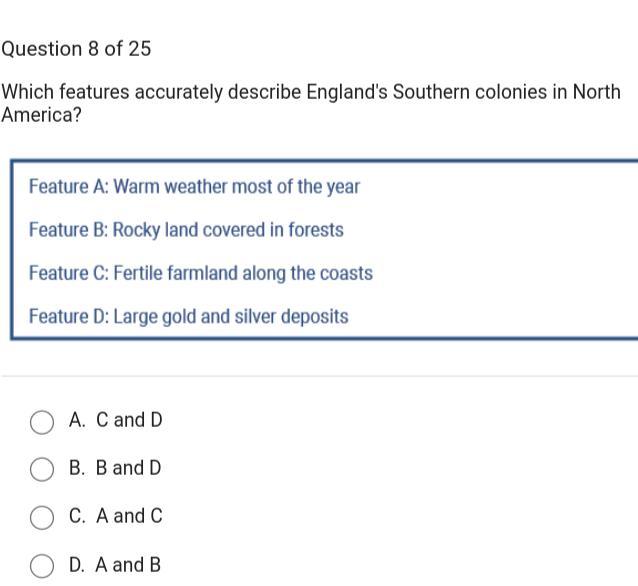This screenshot has height=586, width=638.
Task: Click Feature B: Rocky land line
Action: [186, 230]
